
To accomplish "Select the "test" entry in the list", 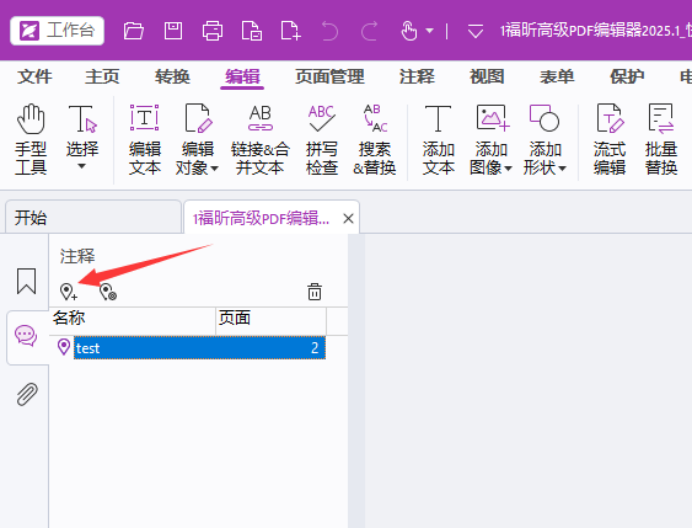I will point(88,348).
